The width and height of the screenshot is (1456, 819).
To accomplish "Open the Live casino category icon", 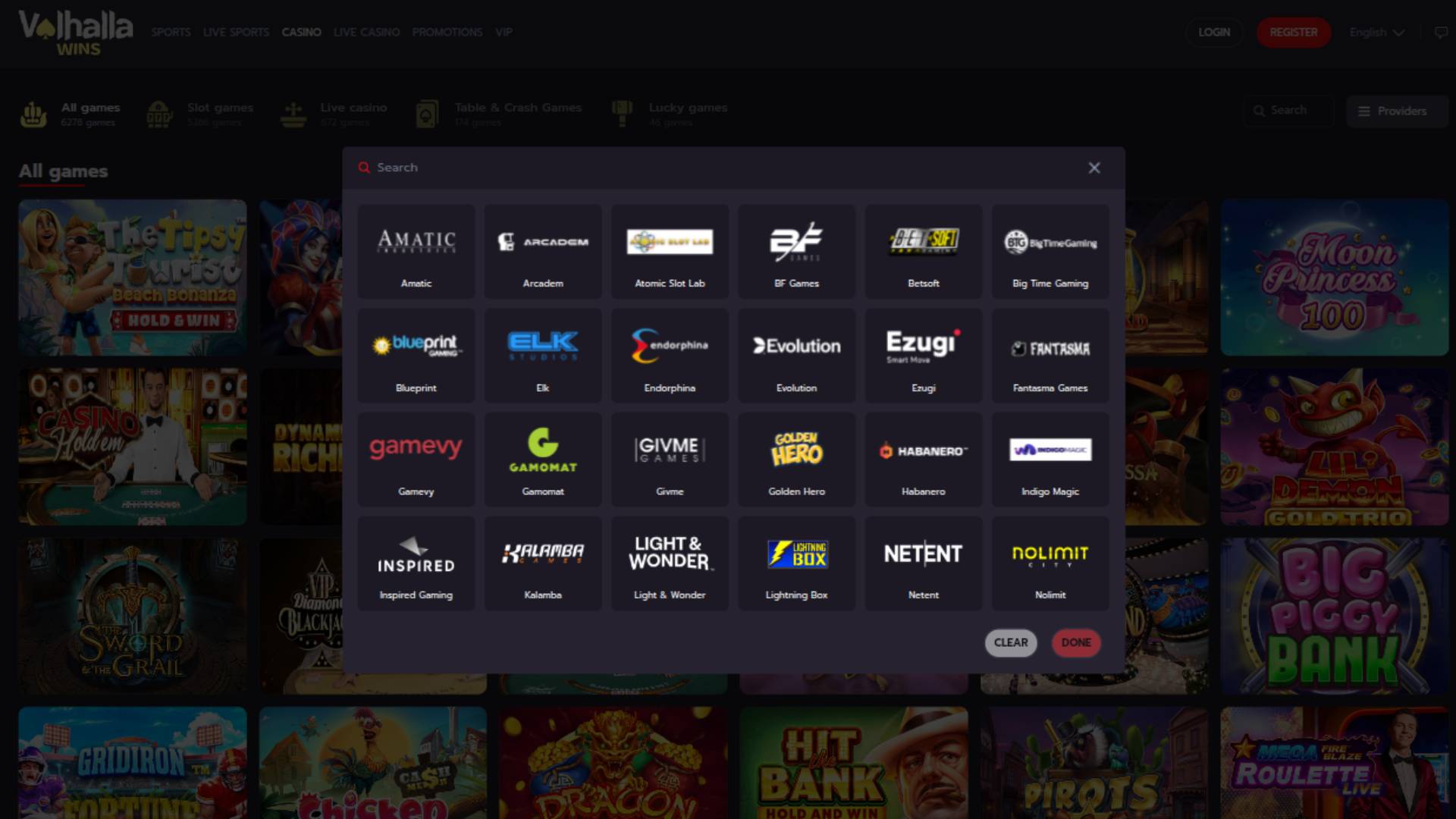I will [292, 112].
